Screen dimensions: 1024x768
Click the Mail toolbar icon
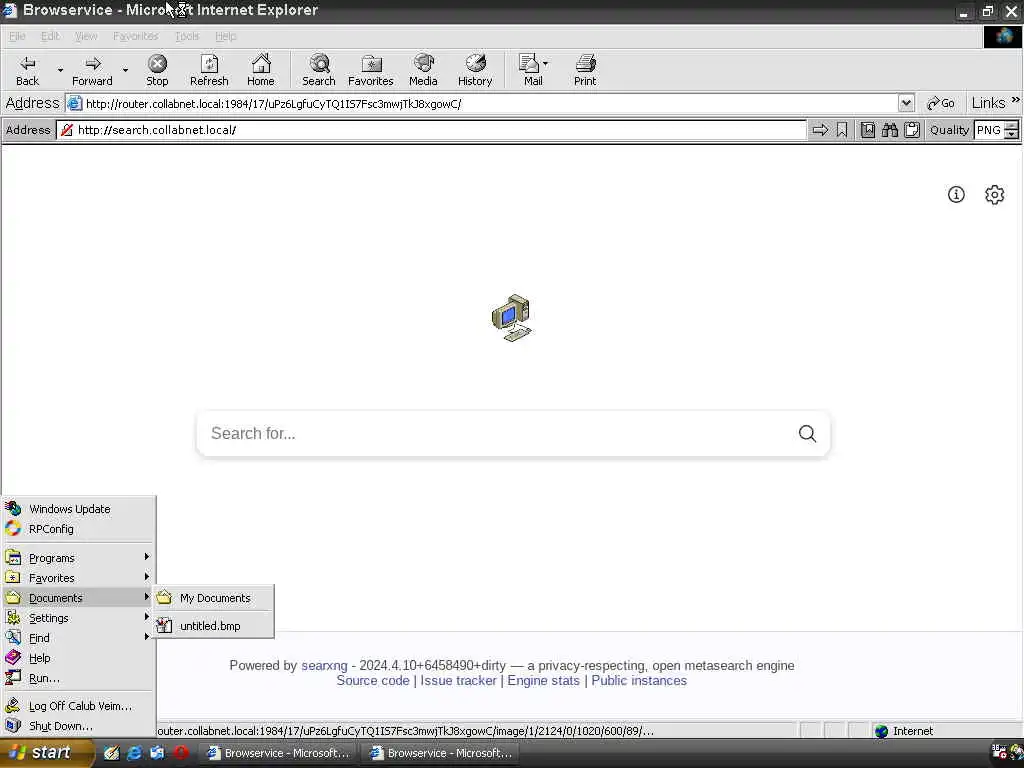[530, 71]
